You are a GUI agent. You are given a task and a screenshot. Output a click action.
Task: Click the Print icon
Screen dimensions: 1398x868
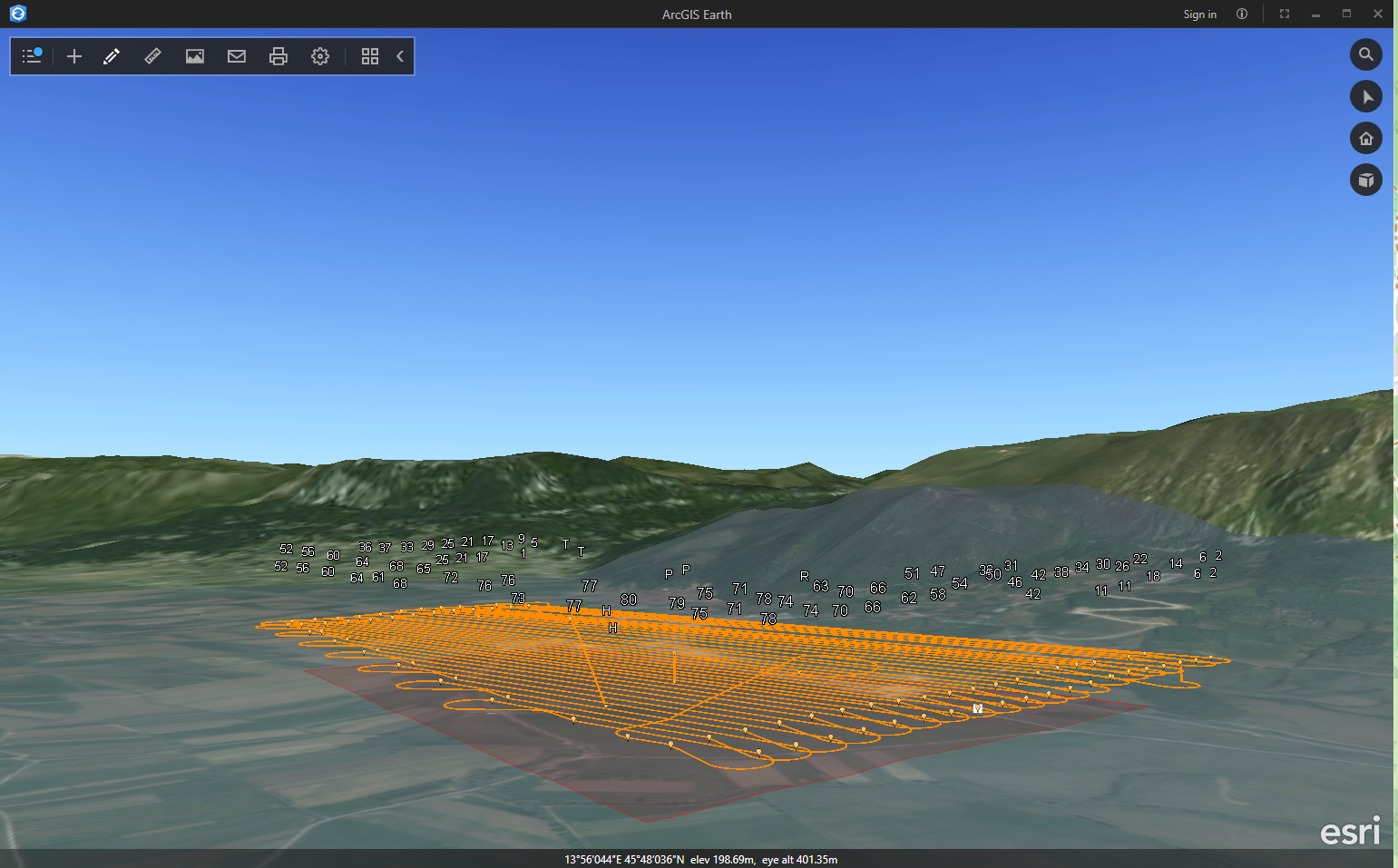point(279,56)
